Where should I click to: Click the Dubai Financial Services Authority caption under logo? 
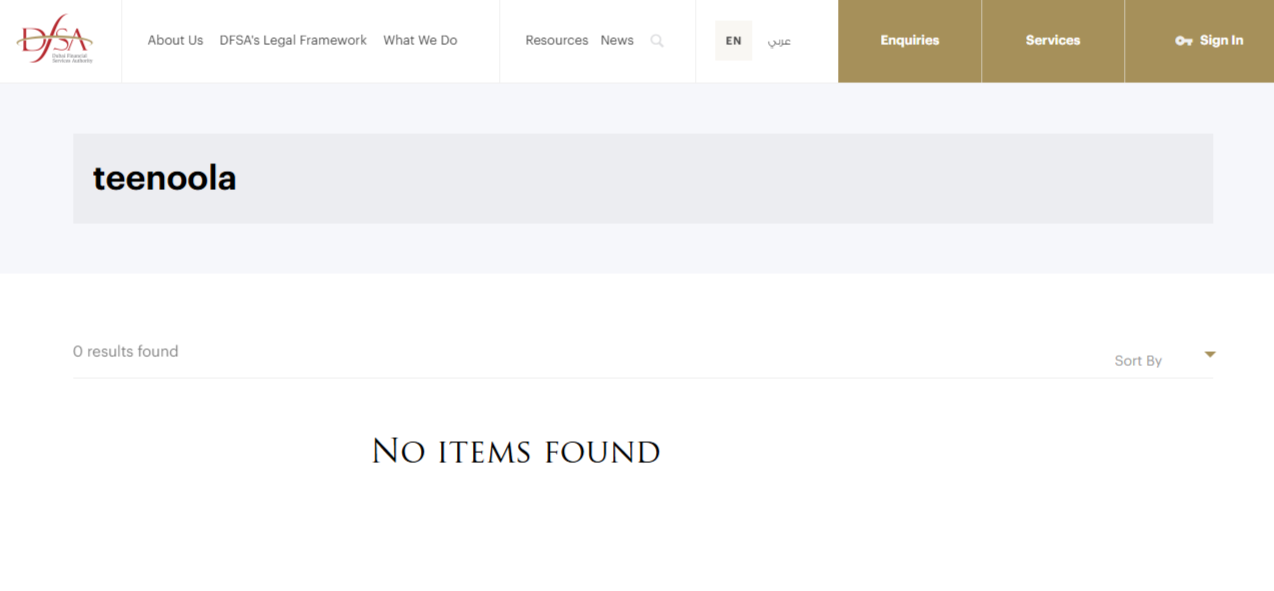[72, 57]
